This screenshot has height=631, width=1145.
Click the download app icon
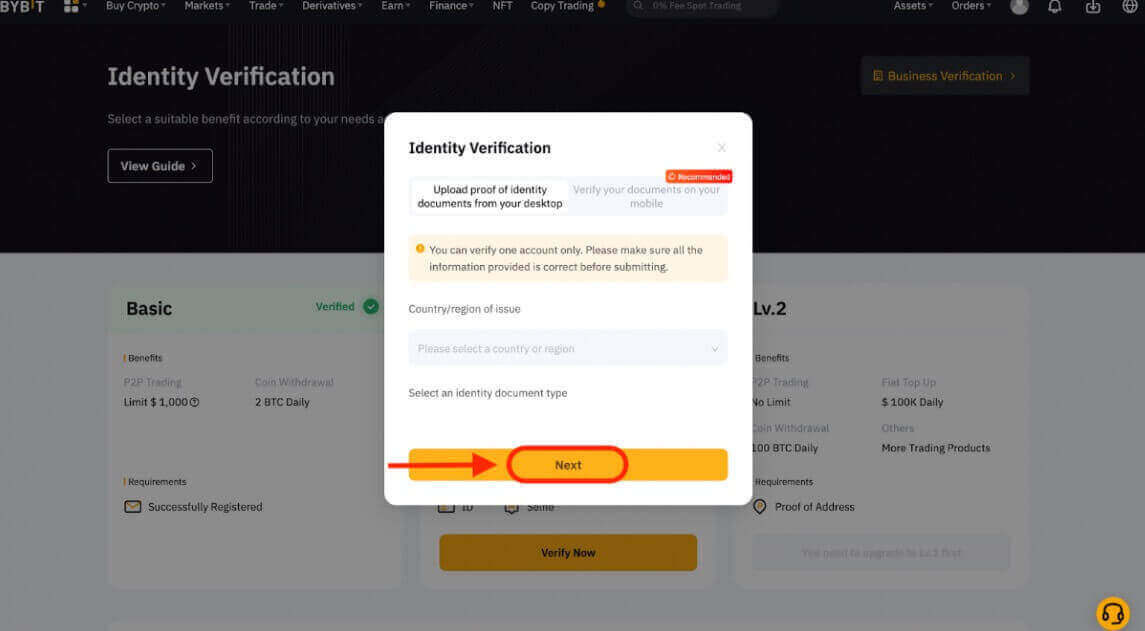pos(1092,7)
